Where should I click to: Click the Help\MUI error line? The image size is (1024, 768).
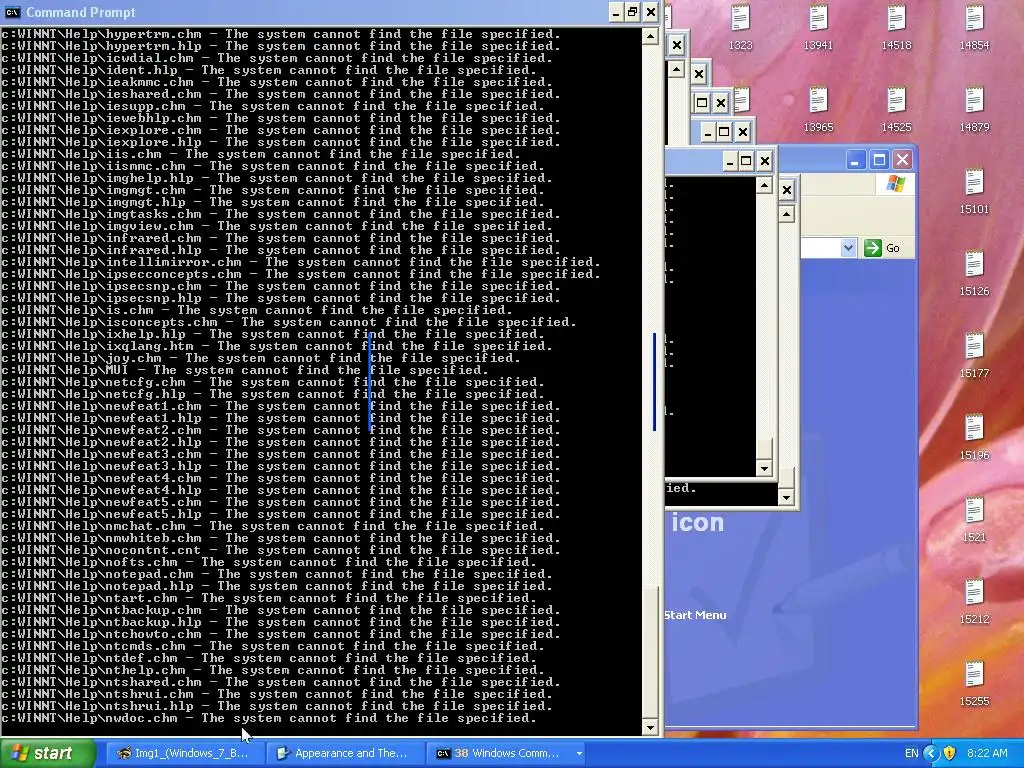point(245,370)
